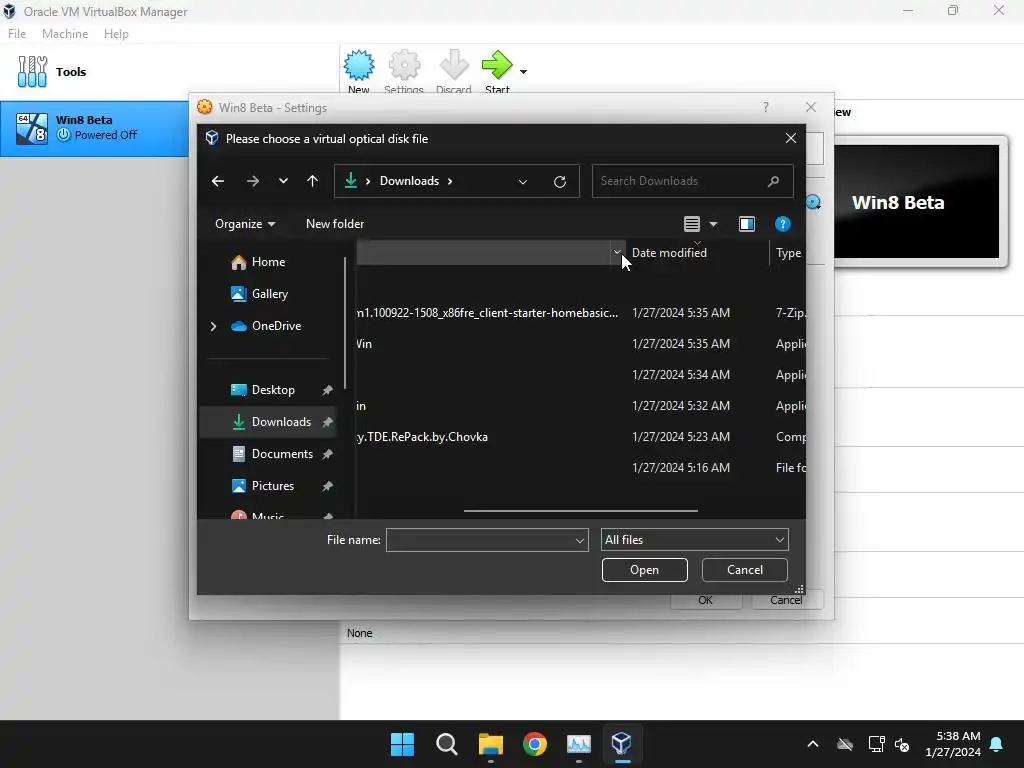The image size is (1024, 768).
Task: Open the Tools section in VirtualBox
Action: coord(52,72)
